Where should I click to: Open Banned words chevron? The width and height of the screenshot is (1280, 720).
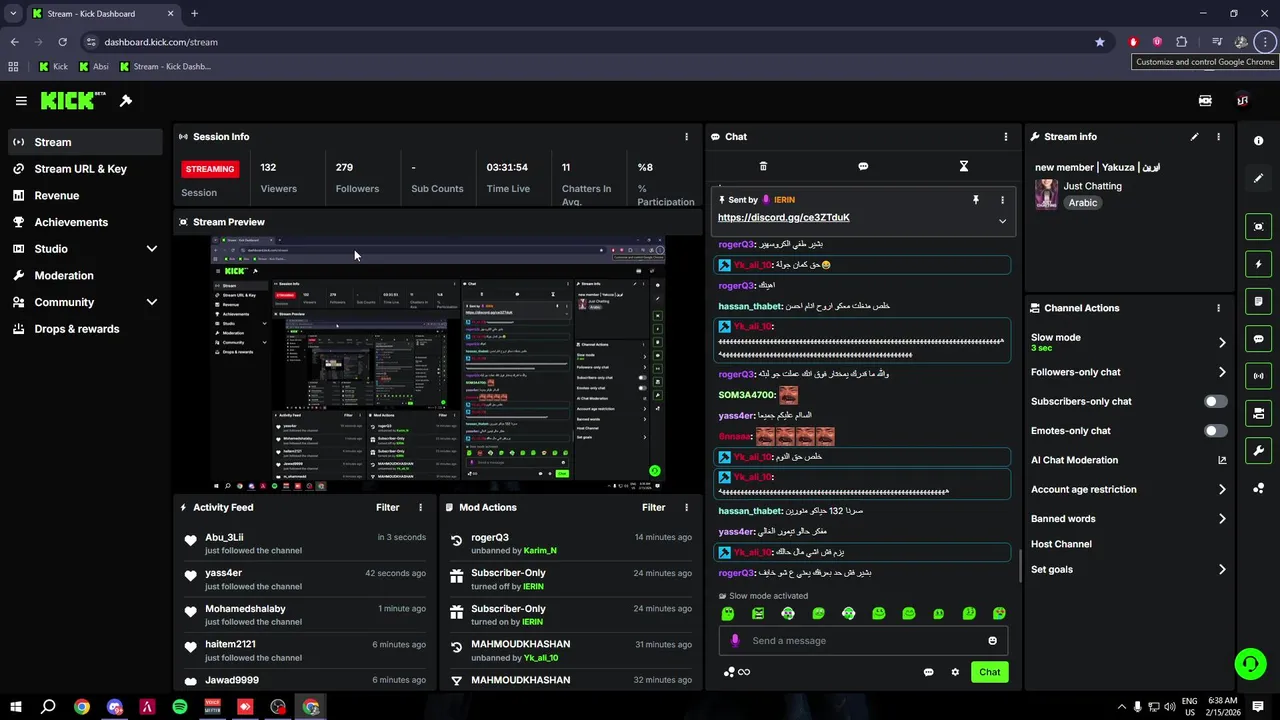(x=1221, y=519)
